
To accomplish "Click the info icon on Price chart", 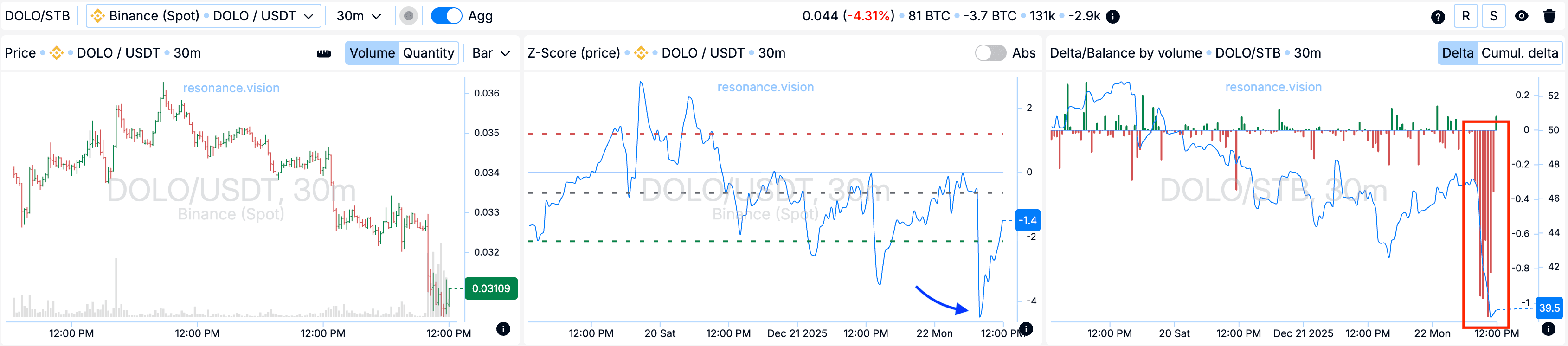I will (503, 329).
